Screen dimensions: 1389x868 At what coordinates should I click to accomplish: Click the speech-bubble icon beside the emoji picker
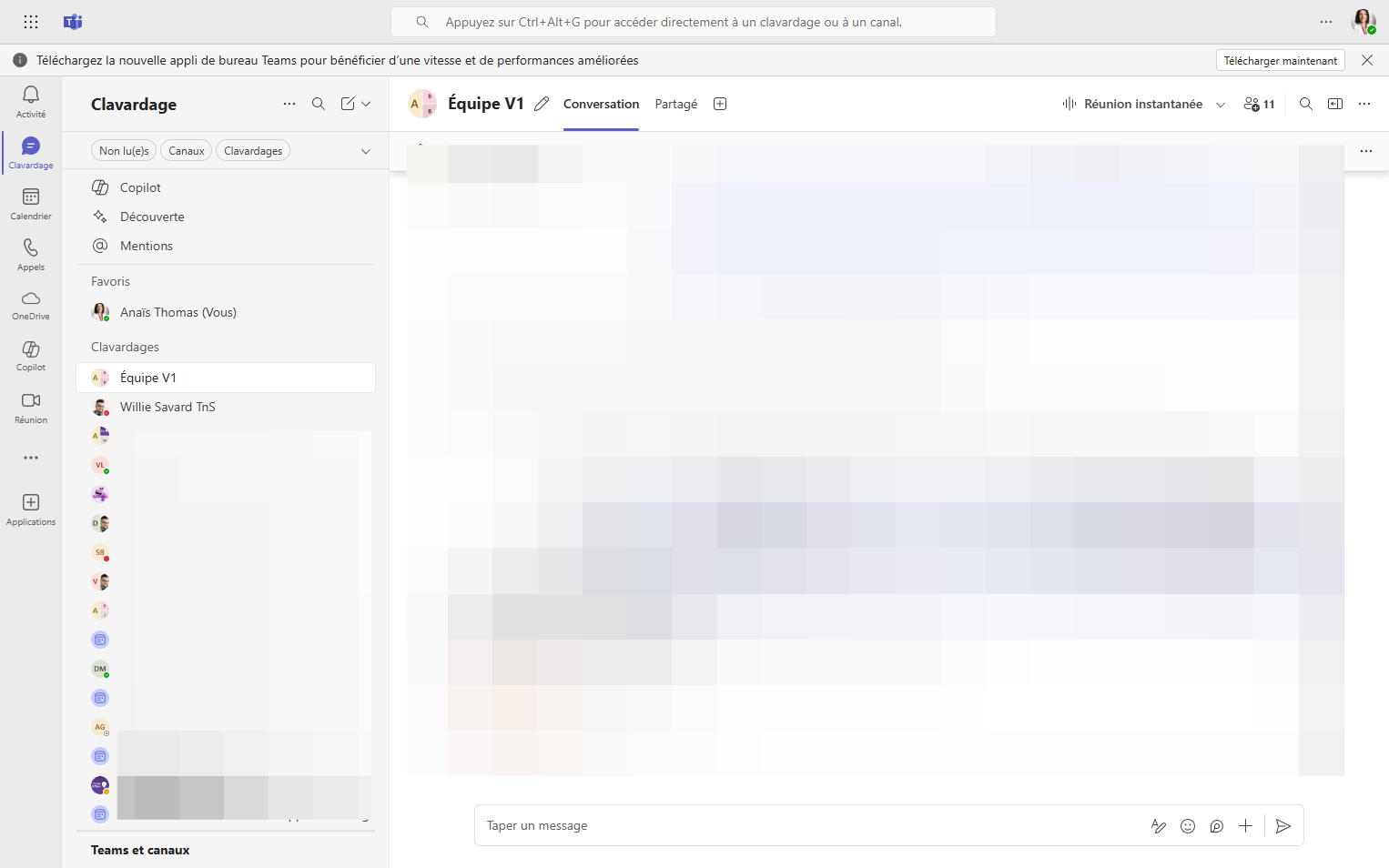pyautogui.click(x=1217, y=826)
